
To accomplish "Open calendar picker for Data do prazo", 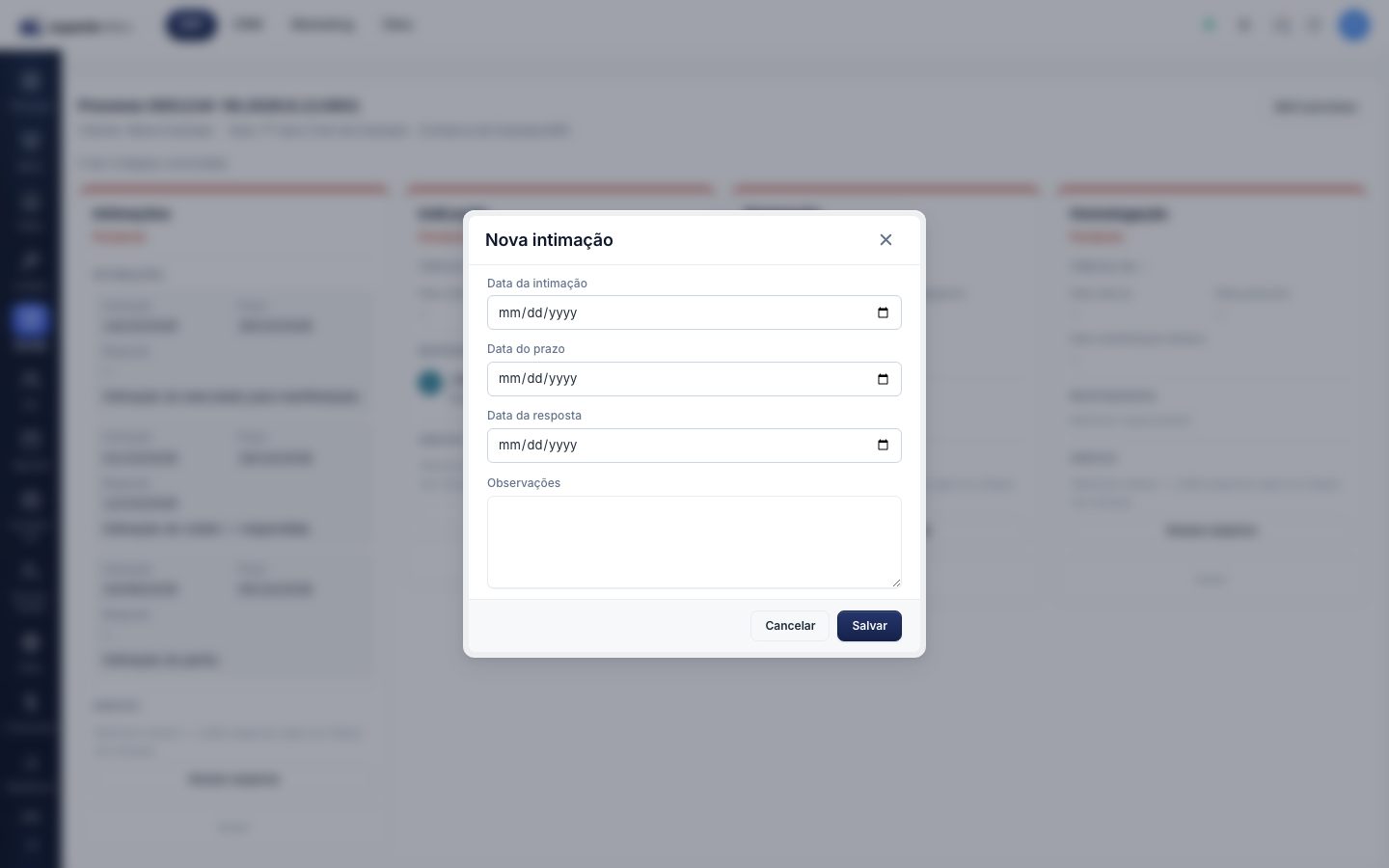I will tap(883, 379).
